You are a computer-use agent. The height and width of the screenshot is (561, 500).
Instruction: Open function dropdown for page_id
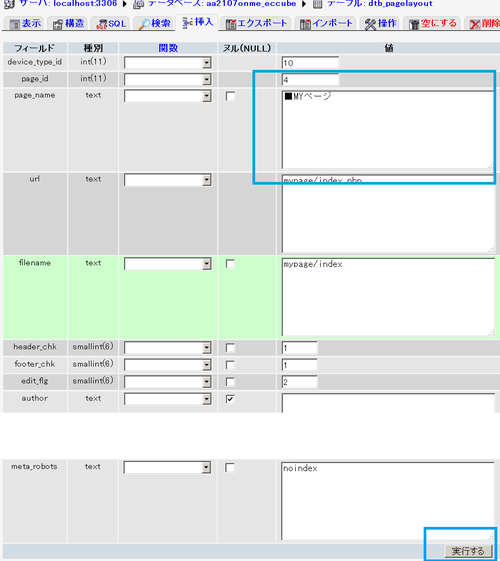click(x=168, y=79)
